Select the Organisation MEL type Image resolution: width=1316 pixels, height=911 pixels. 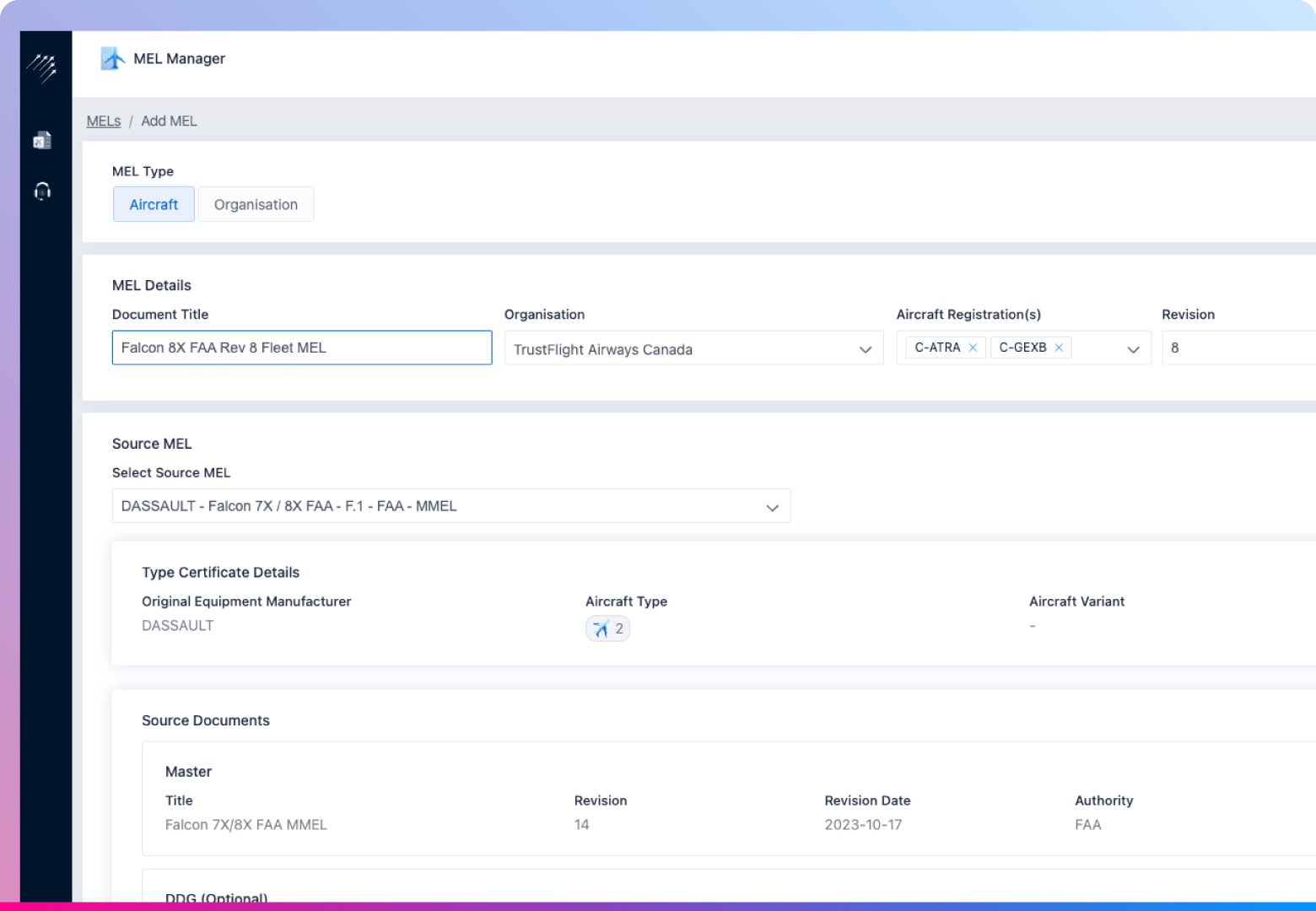[256, 205]
